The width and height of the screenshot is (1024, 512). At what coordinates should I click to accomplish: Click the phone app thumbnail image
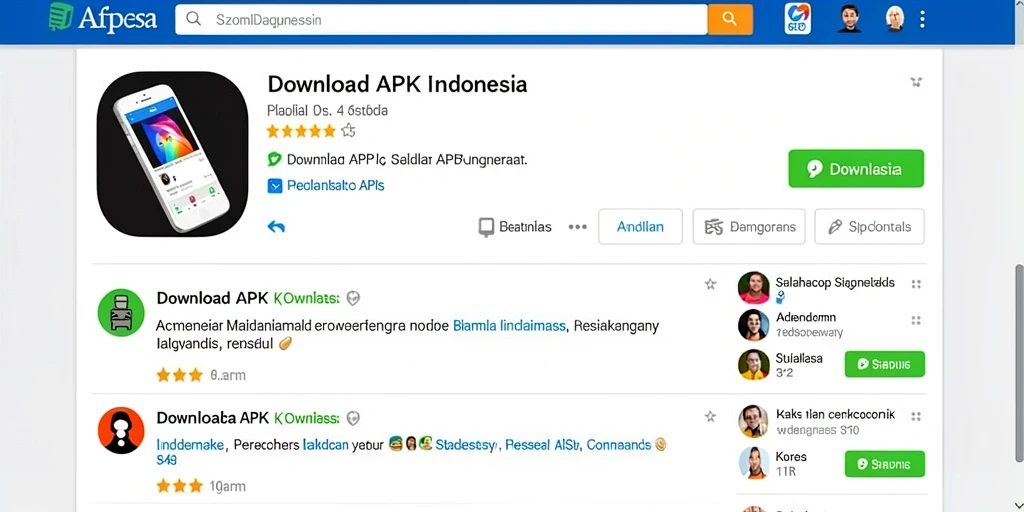(172, 153)
